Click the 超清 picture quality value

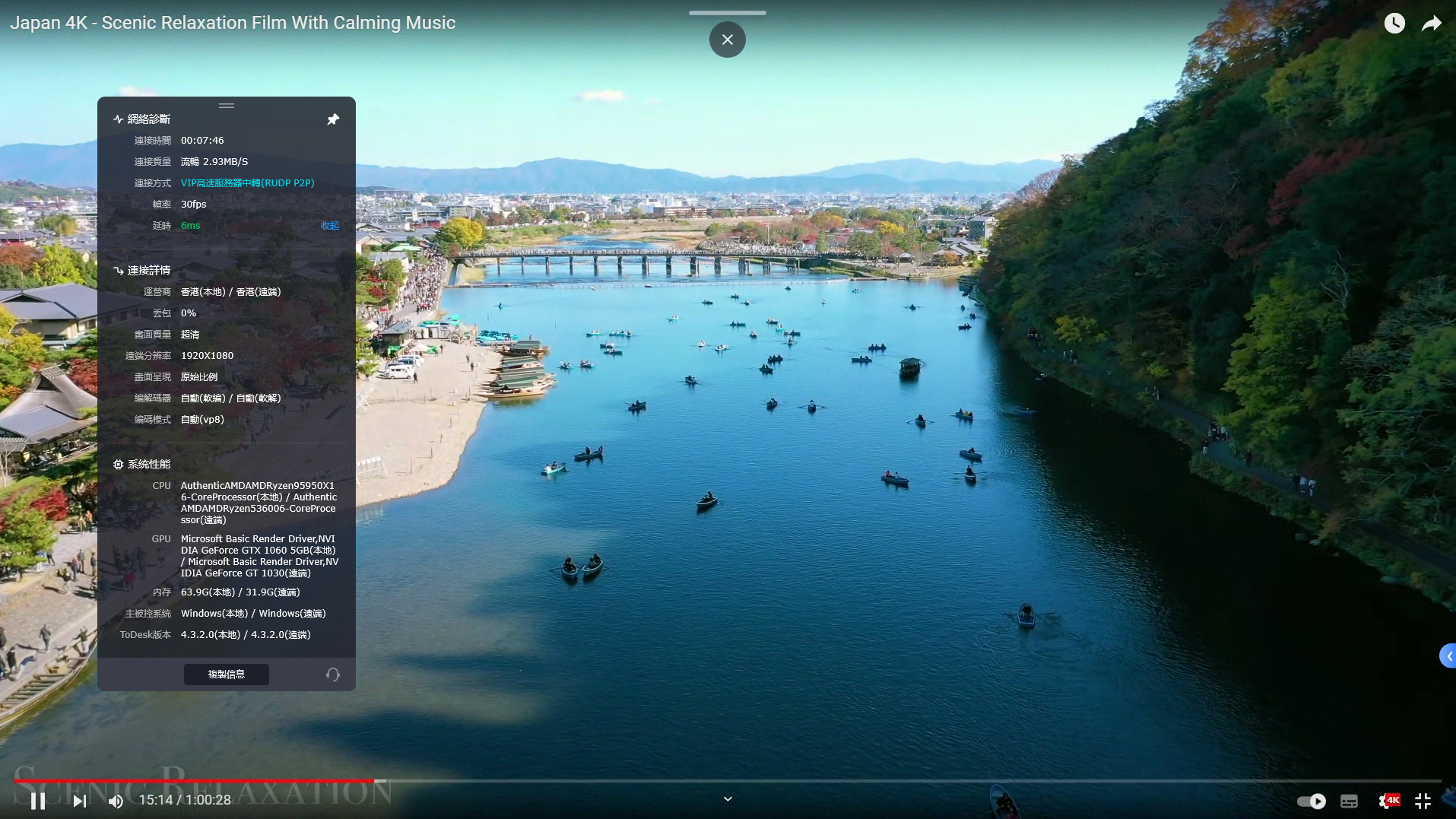coord(190,335)
